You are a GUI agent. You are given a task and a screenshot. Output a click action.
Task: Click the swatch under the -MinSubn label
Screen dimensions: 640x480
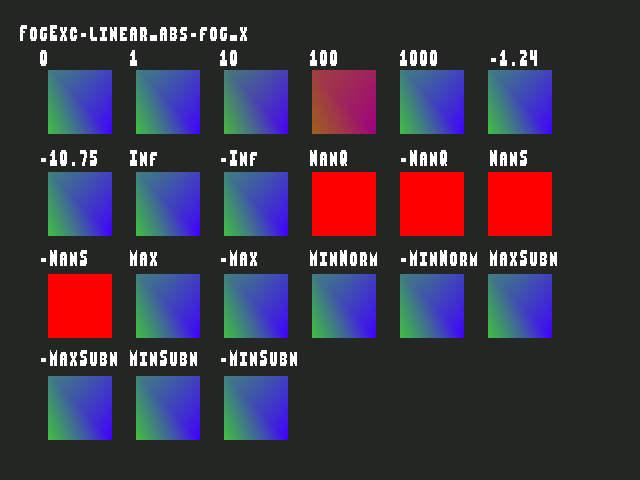256,408
